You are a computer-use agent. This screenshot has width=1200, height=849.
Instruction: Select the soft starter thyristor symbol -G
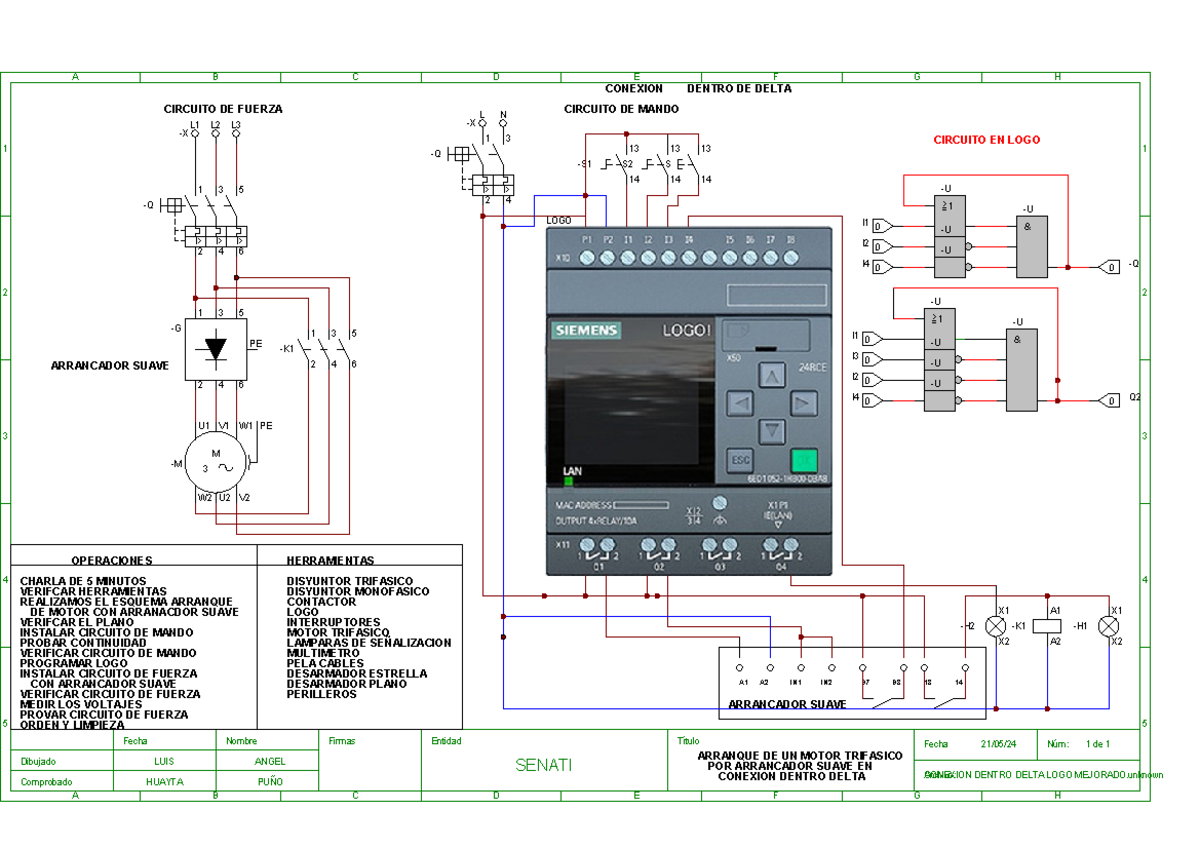[215, 349]
